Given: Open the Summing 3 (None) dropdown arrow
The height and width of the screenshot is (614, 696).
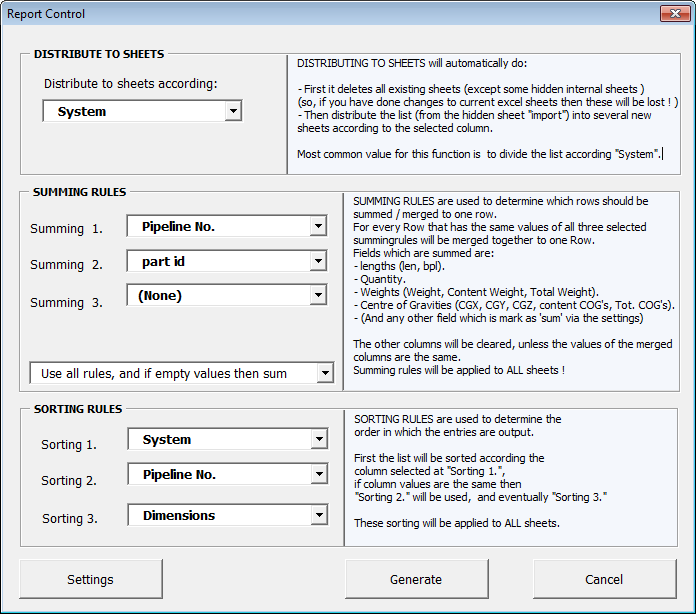Looking at the screenshot, I should [x=318, y=295].
